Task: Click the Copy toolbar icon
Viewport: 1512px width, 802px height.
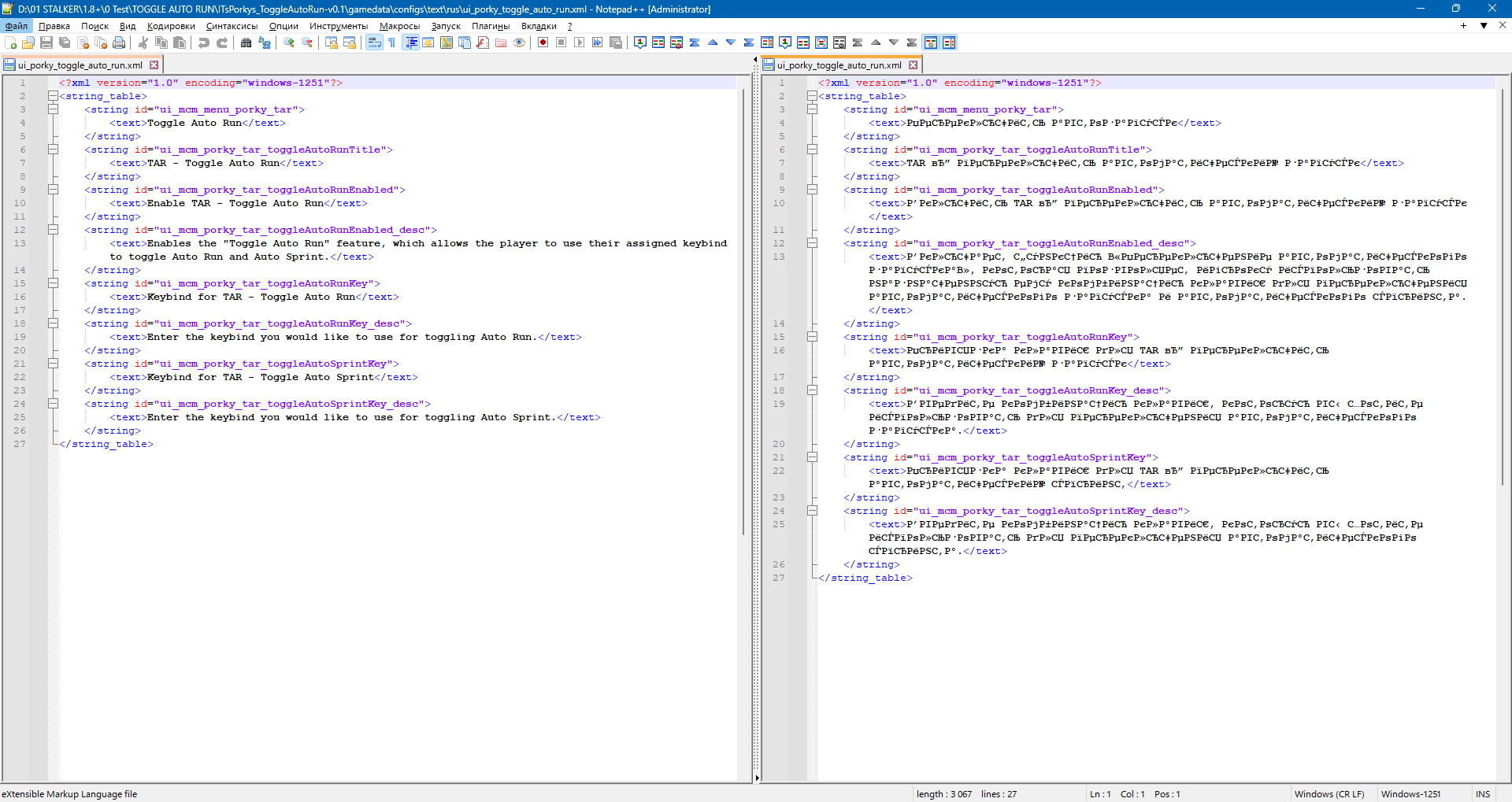Action: click(161, 43)
